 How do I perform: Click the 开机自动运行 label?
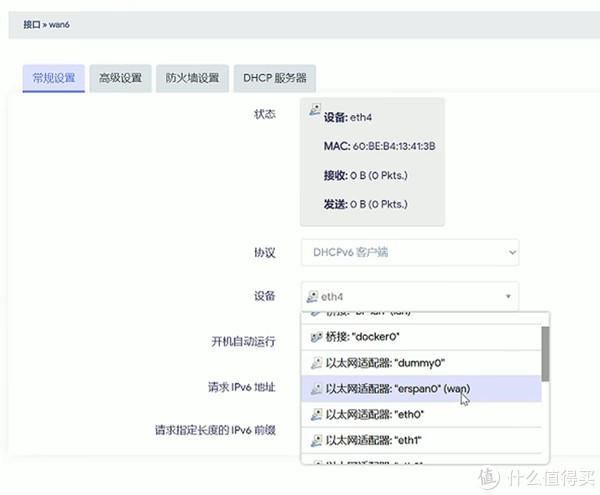[x=243, y=341]
